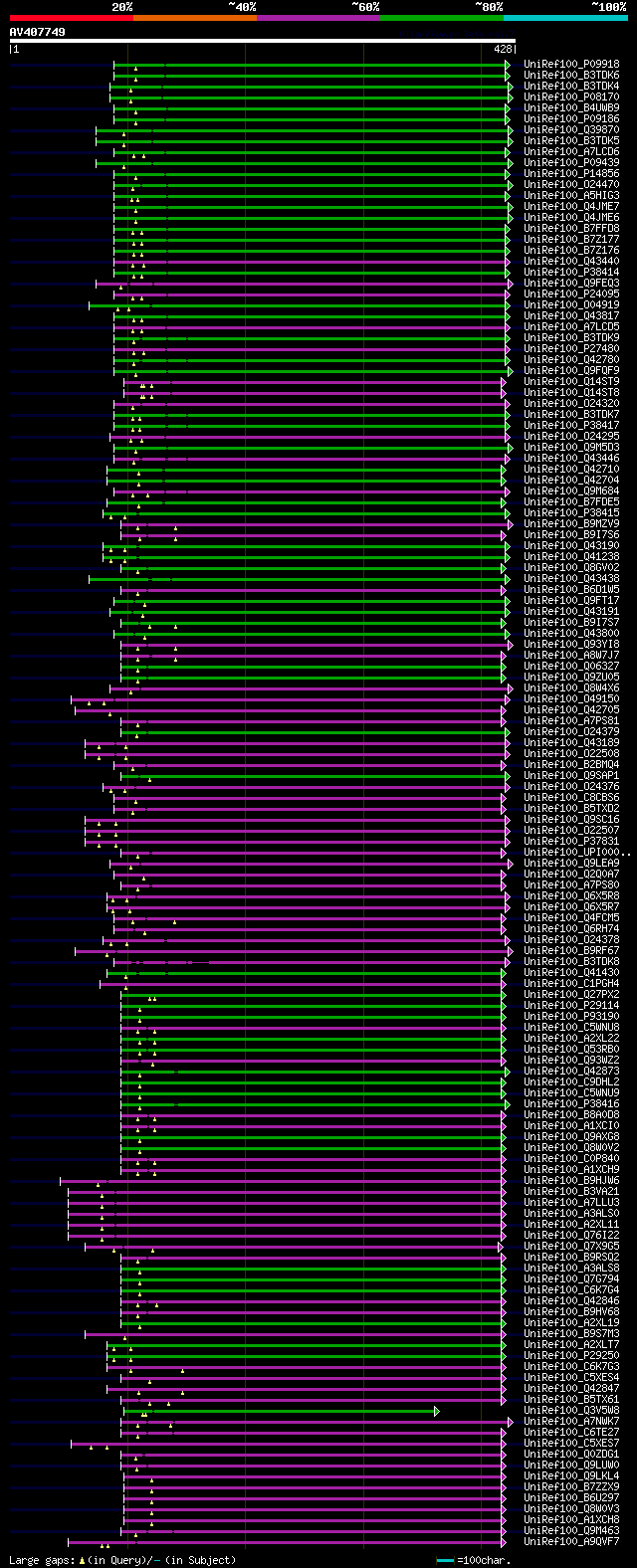
Task: Select label UniRef100_Q9SAP1
Action: 571,776
